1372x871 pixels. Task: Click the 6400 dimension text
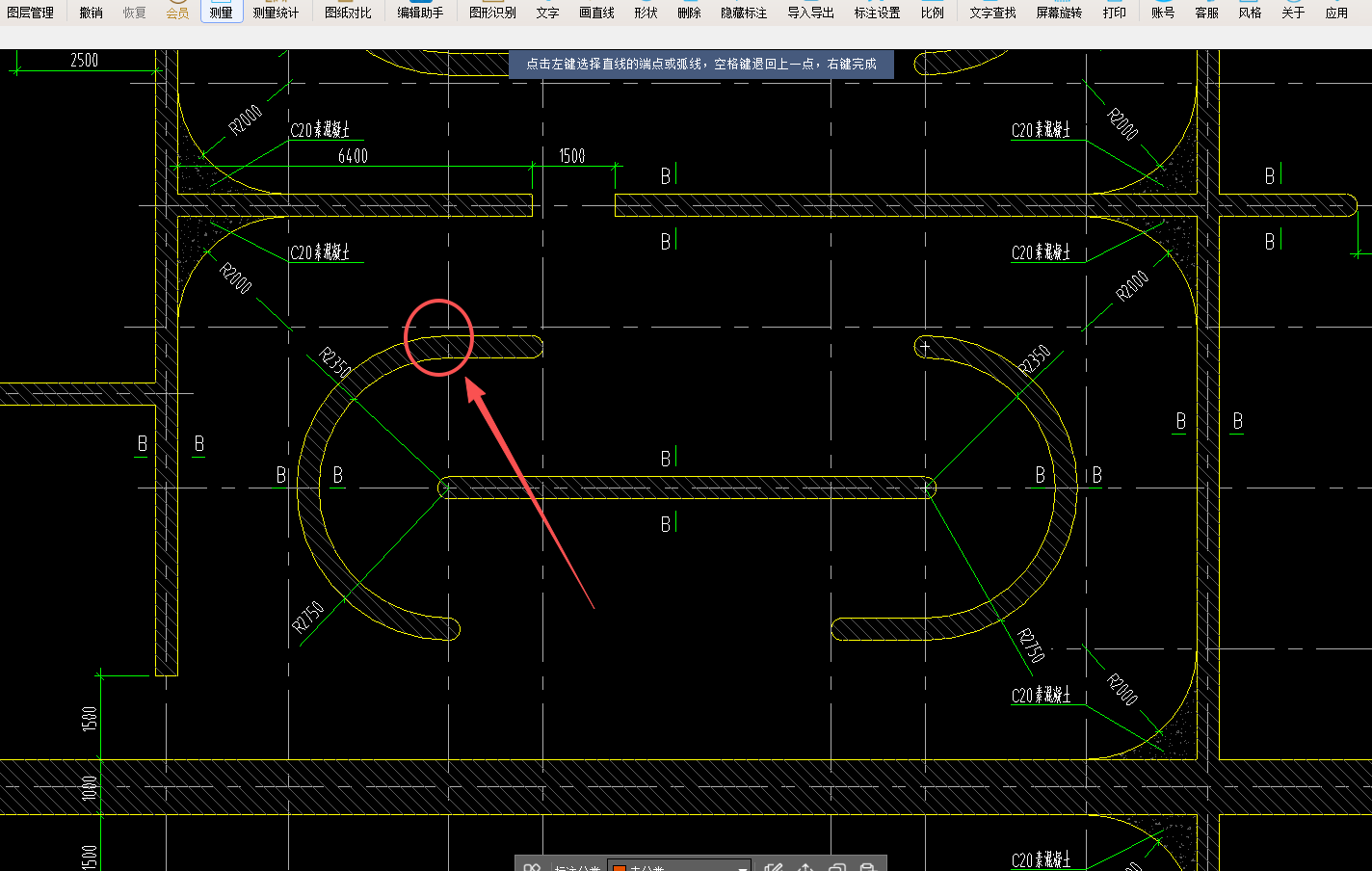(353, 156)
